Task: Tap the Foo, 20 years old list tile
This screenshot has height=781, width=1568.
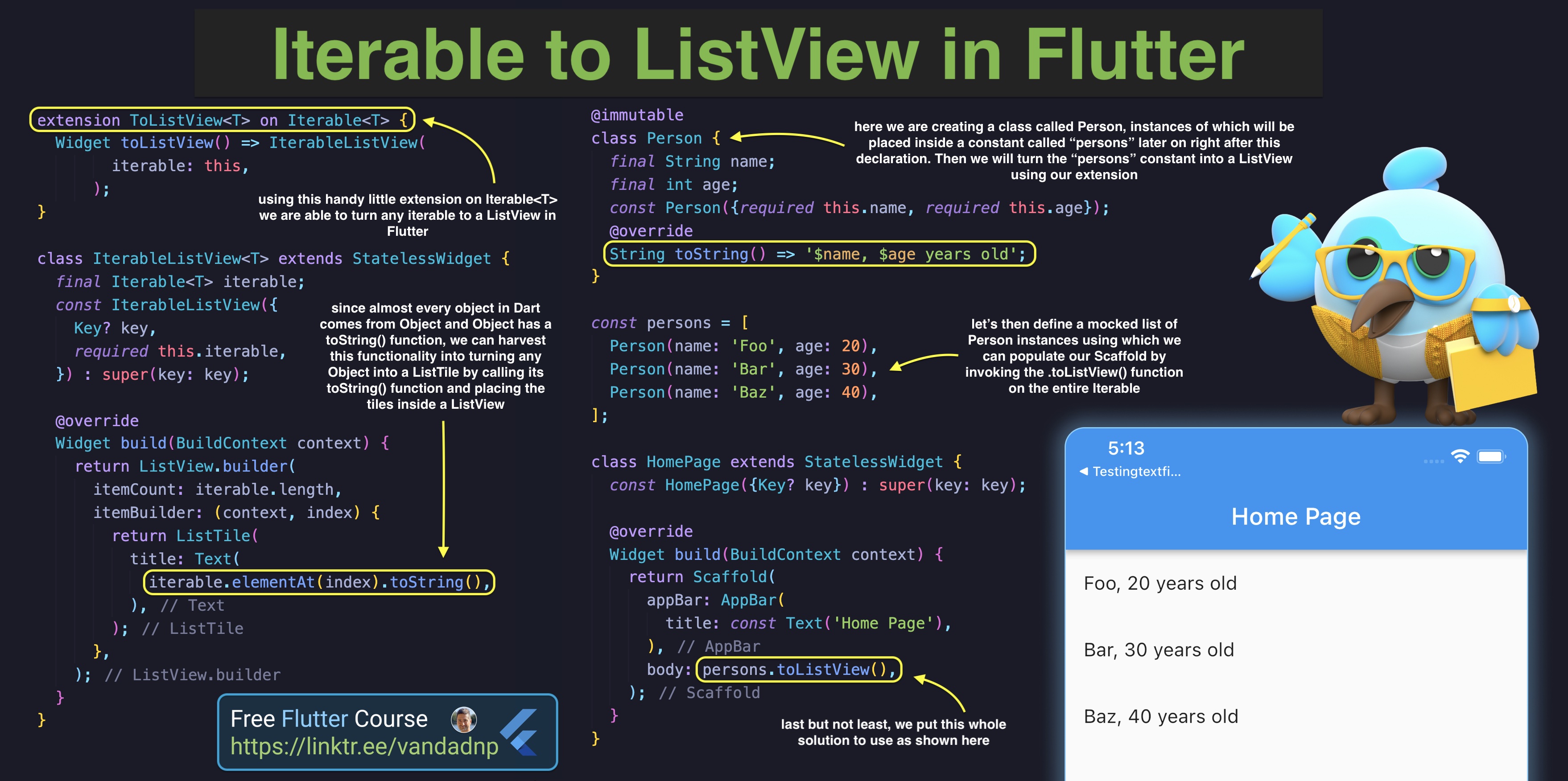Action: pos(1160,584)
